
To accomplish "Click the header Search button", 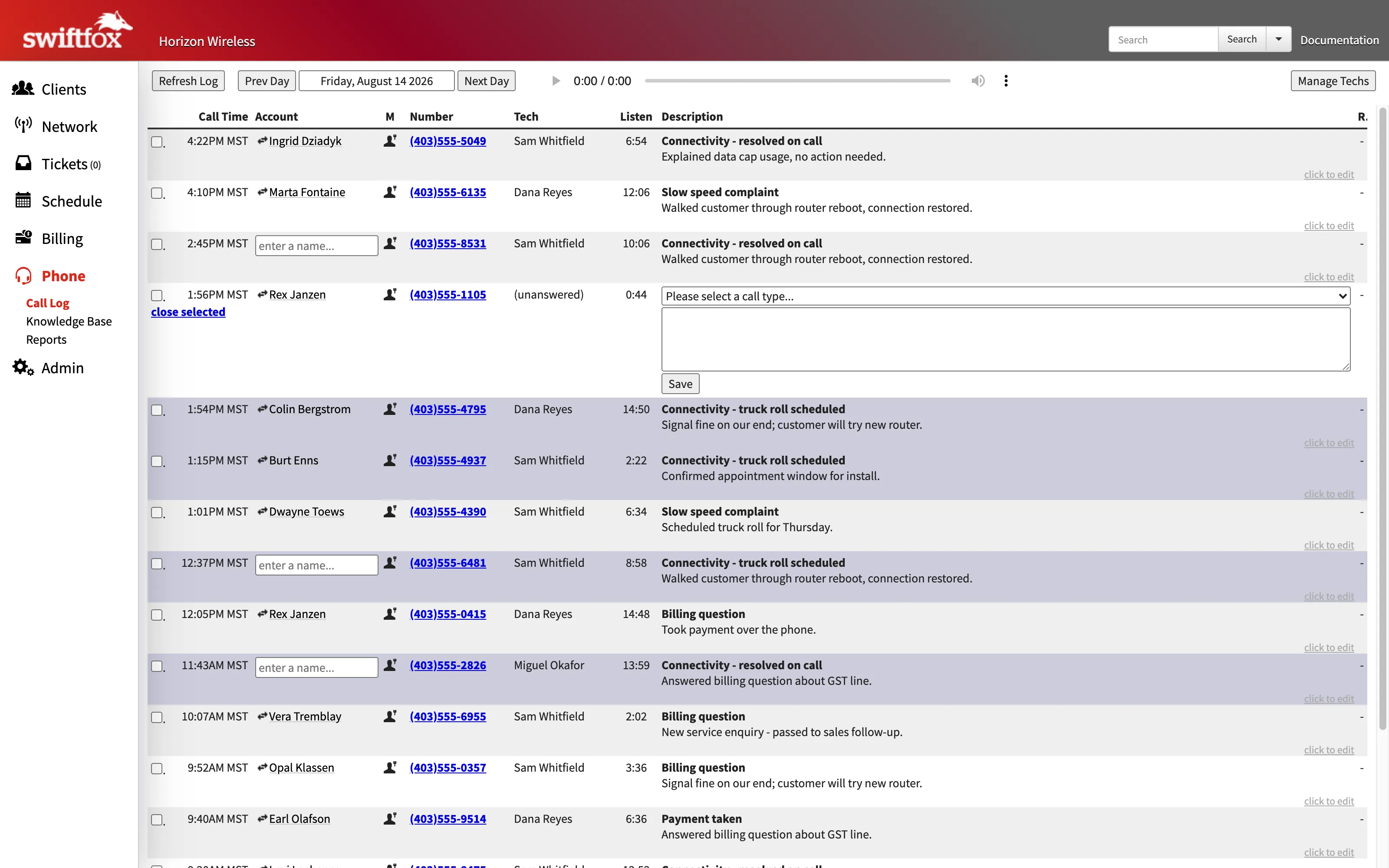I will coord(1241,39).
